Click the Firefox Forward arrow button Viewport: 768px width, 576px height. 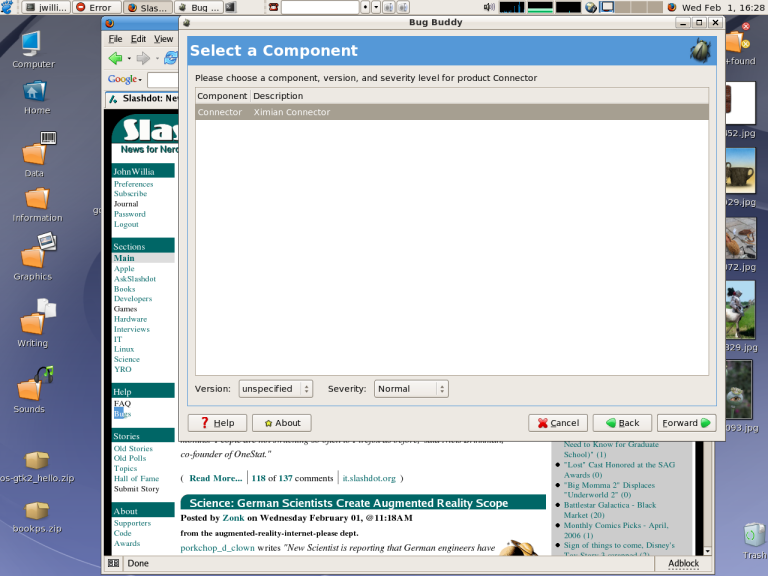pyautogui.click(x=143, y=58)
